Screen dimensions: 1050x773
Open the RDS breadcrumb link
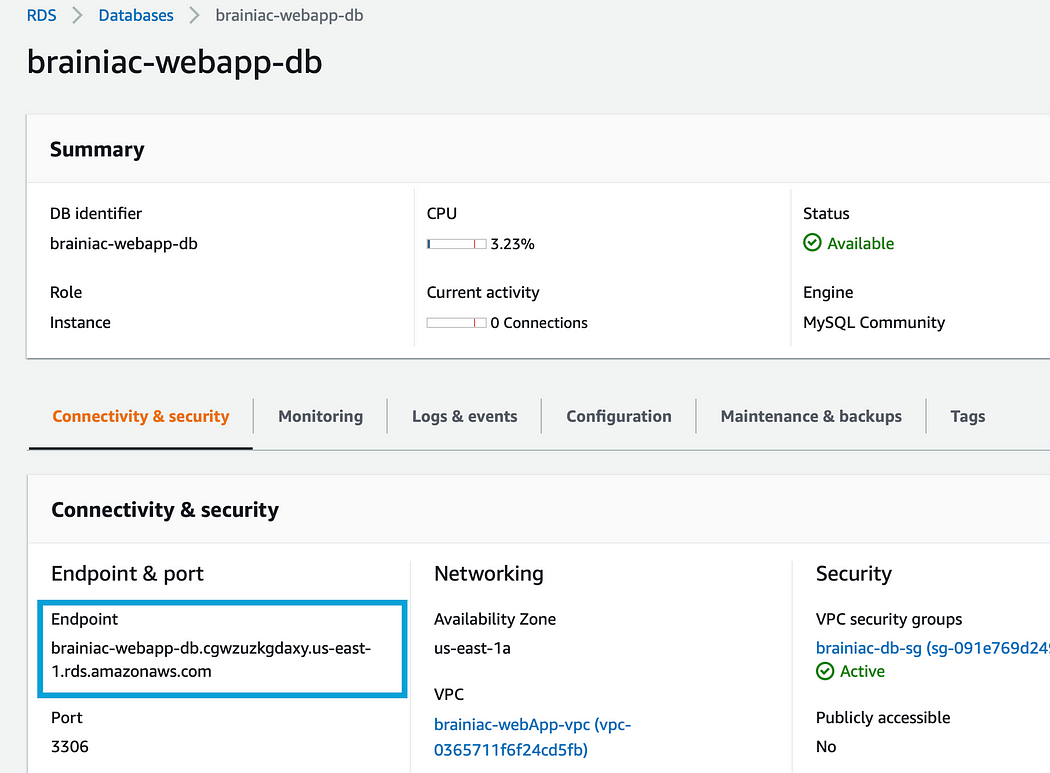point(42,15)
